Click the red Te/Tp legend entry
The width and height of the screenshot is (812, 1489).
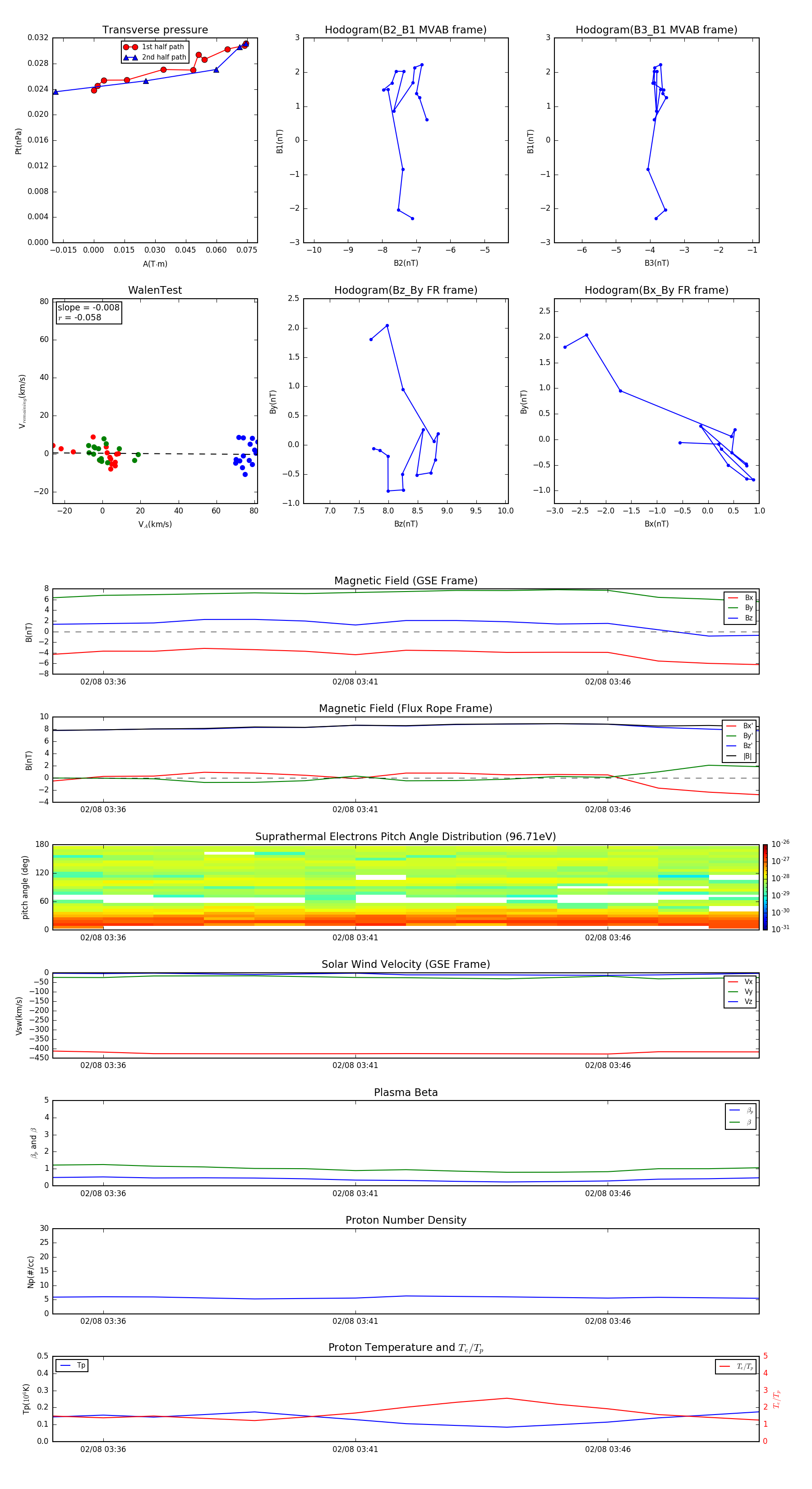pos(736,1366)
